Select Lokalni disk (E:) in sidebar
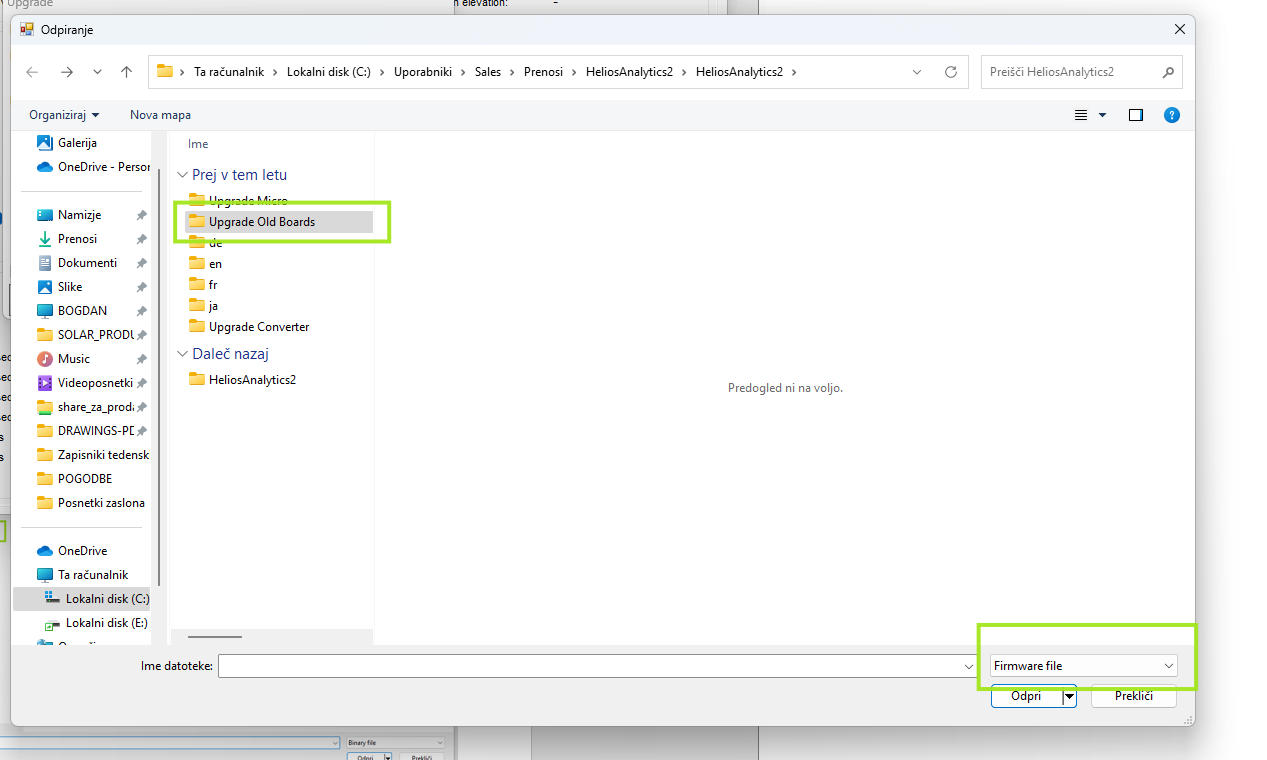The height and width of the screenshot is (760, 1267). click(95, 623)
